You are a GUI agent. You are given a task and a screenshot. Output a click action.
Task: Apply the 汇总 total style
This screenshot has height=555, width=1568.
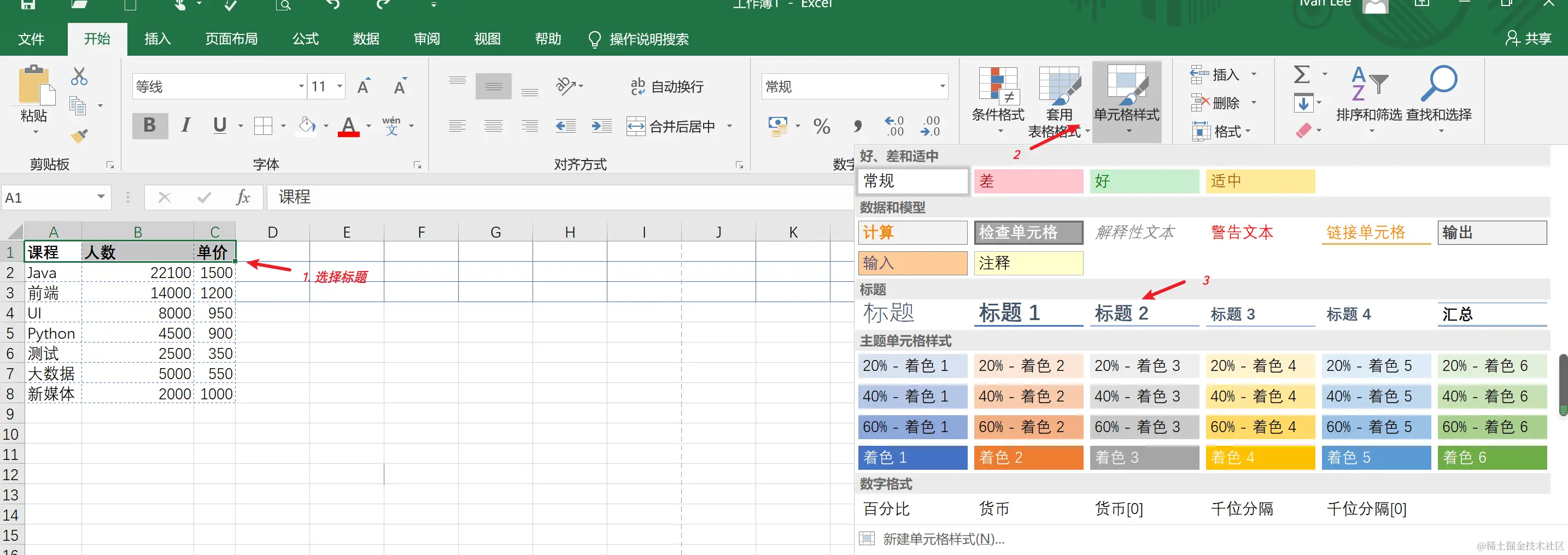click(x=1492, y=314)
